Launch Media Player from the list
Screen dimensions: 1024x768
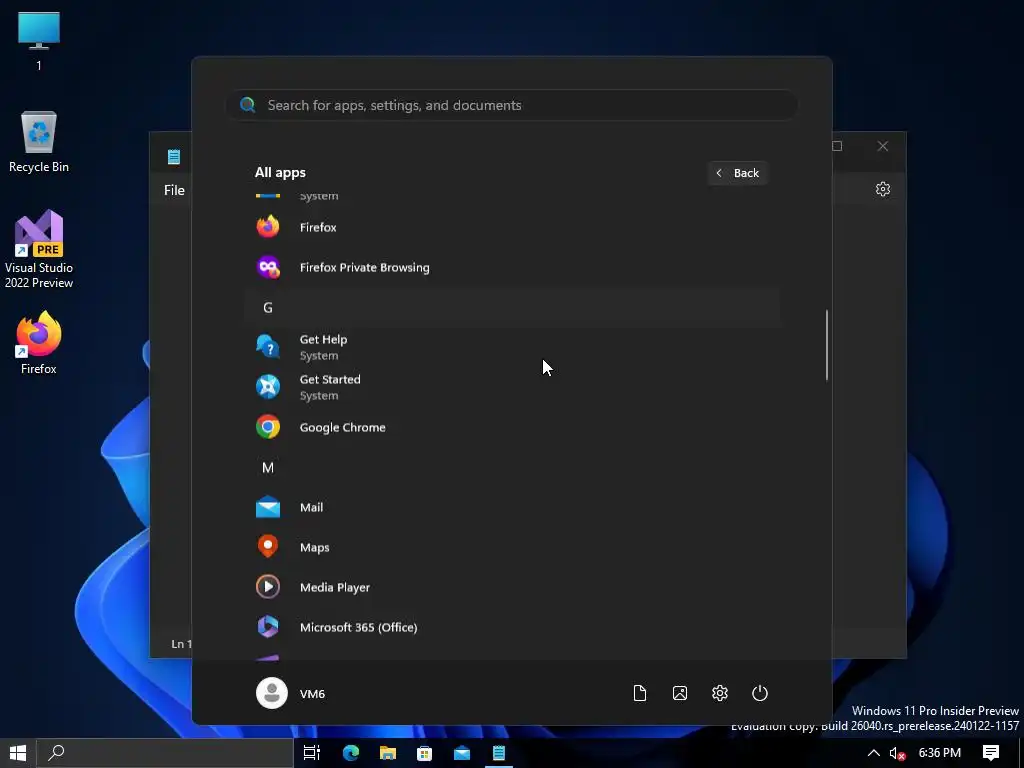pyautogui.click(x=512, y=586)
